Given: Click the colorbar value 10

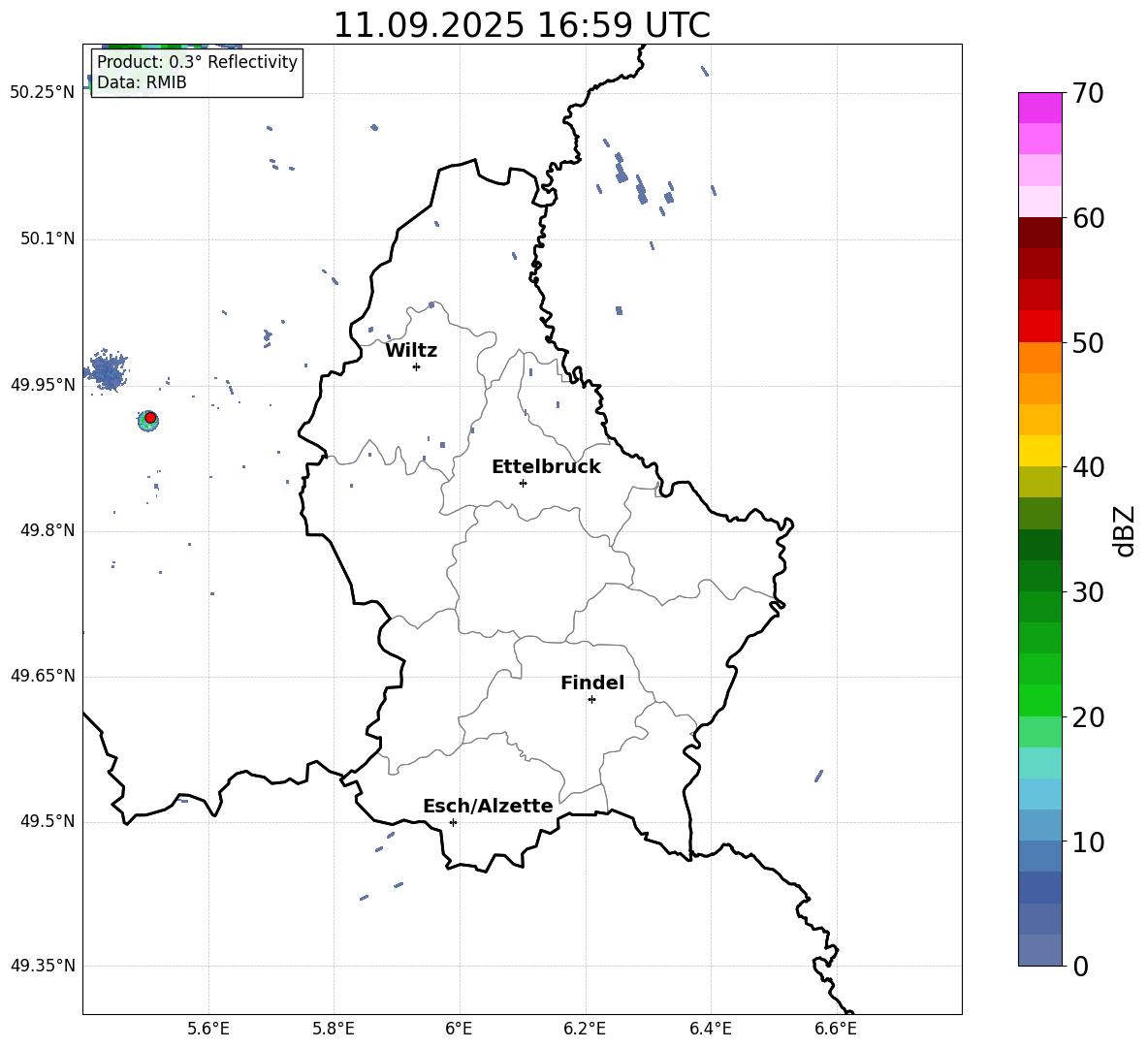Looking at the screenshot, I should 1089,842.
